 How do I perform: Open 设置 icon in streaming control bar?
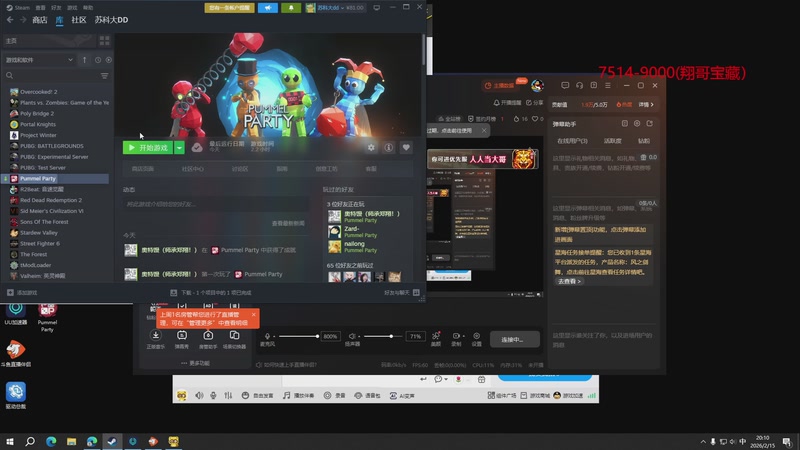point(476,339)
